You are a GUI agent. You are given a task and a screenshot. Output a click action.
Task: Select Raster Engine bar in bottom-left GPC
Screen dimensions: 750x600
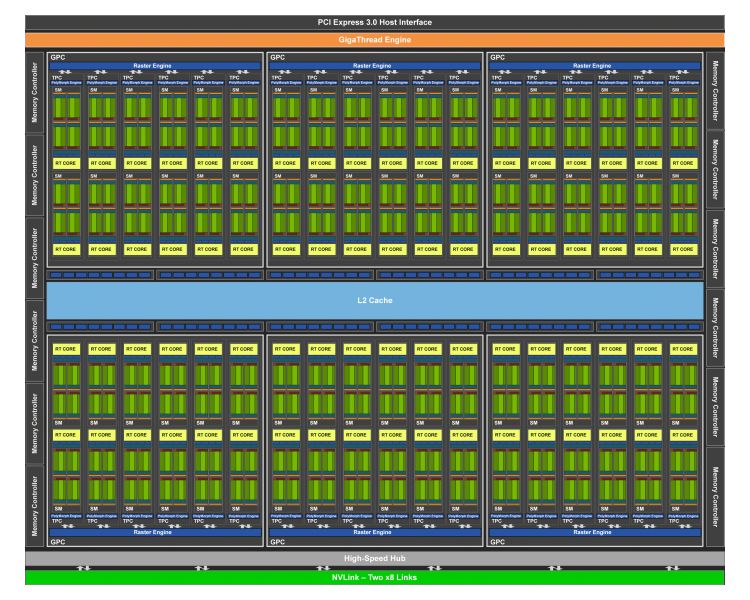154,532
